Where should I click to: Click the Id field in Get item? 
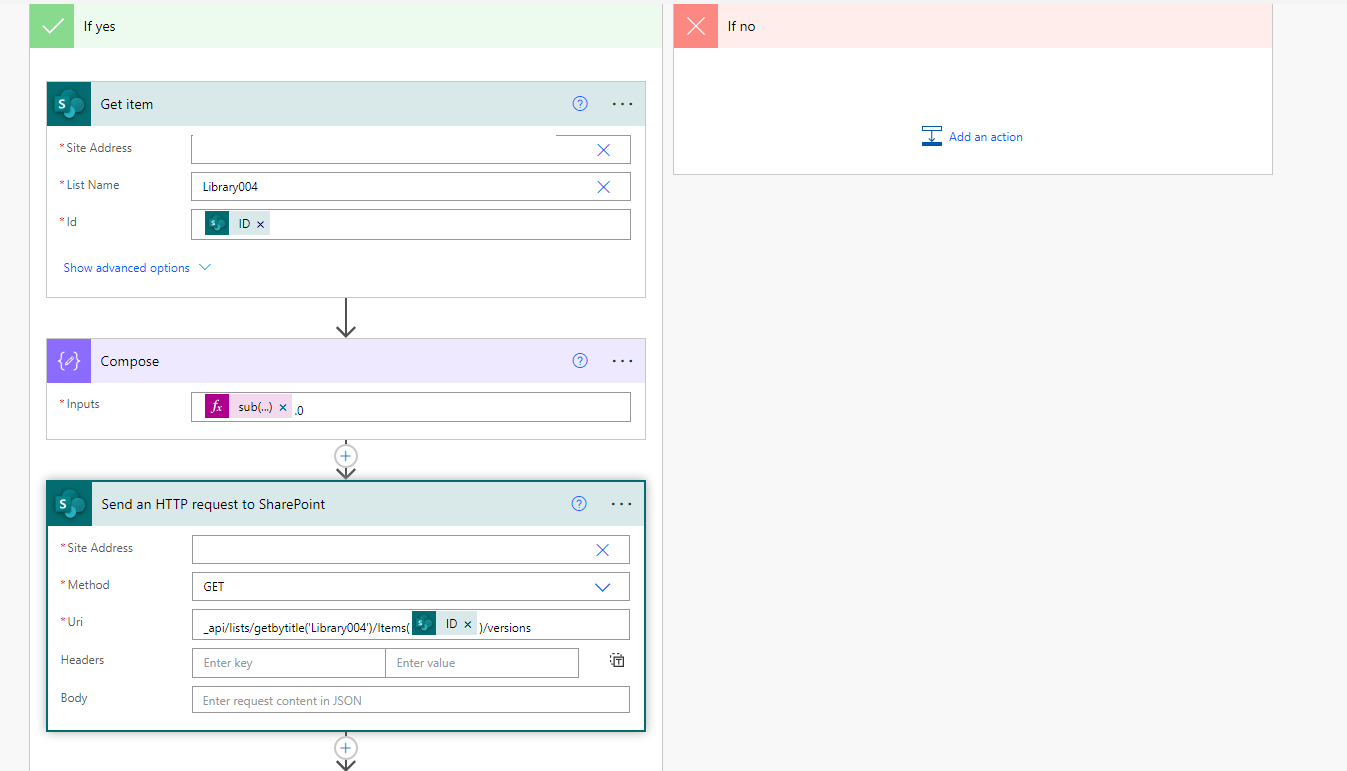(411, 225)
